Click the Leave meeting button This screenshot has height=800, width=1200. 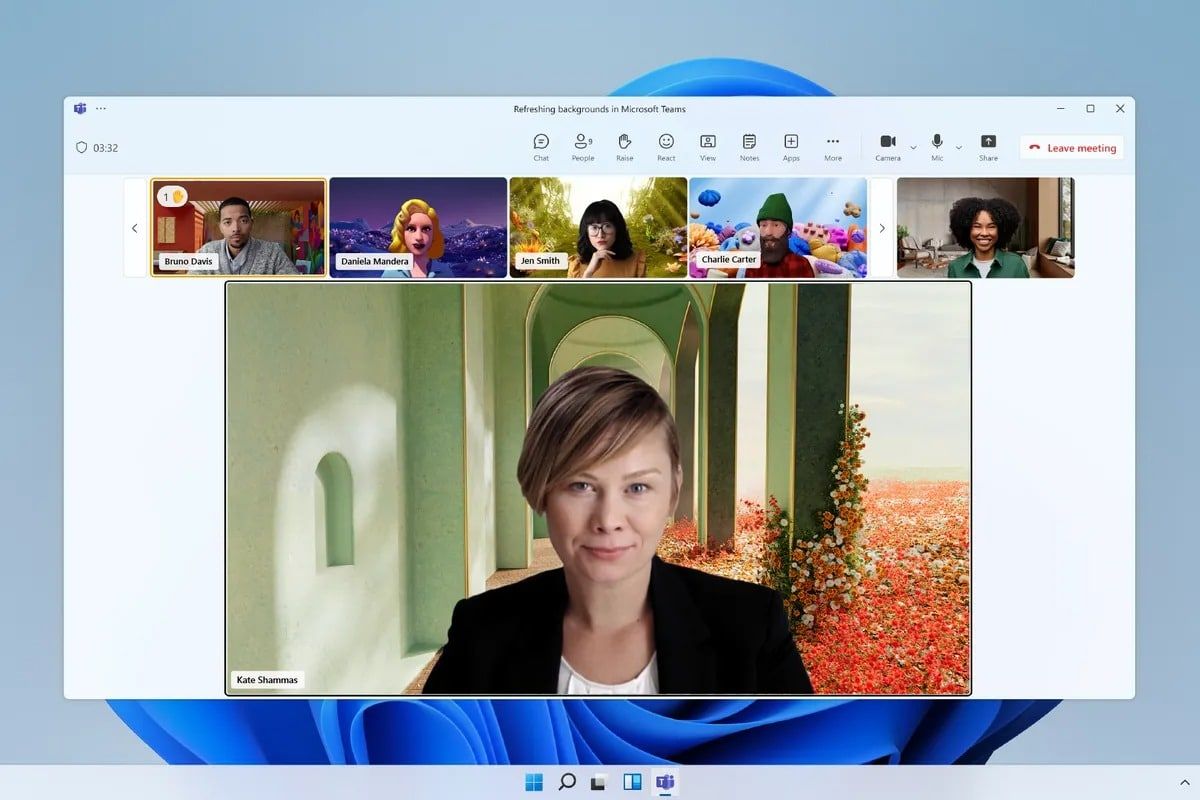coord(1071,147)
